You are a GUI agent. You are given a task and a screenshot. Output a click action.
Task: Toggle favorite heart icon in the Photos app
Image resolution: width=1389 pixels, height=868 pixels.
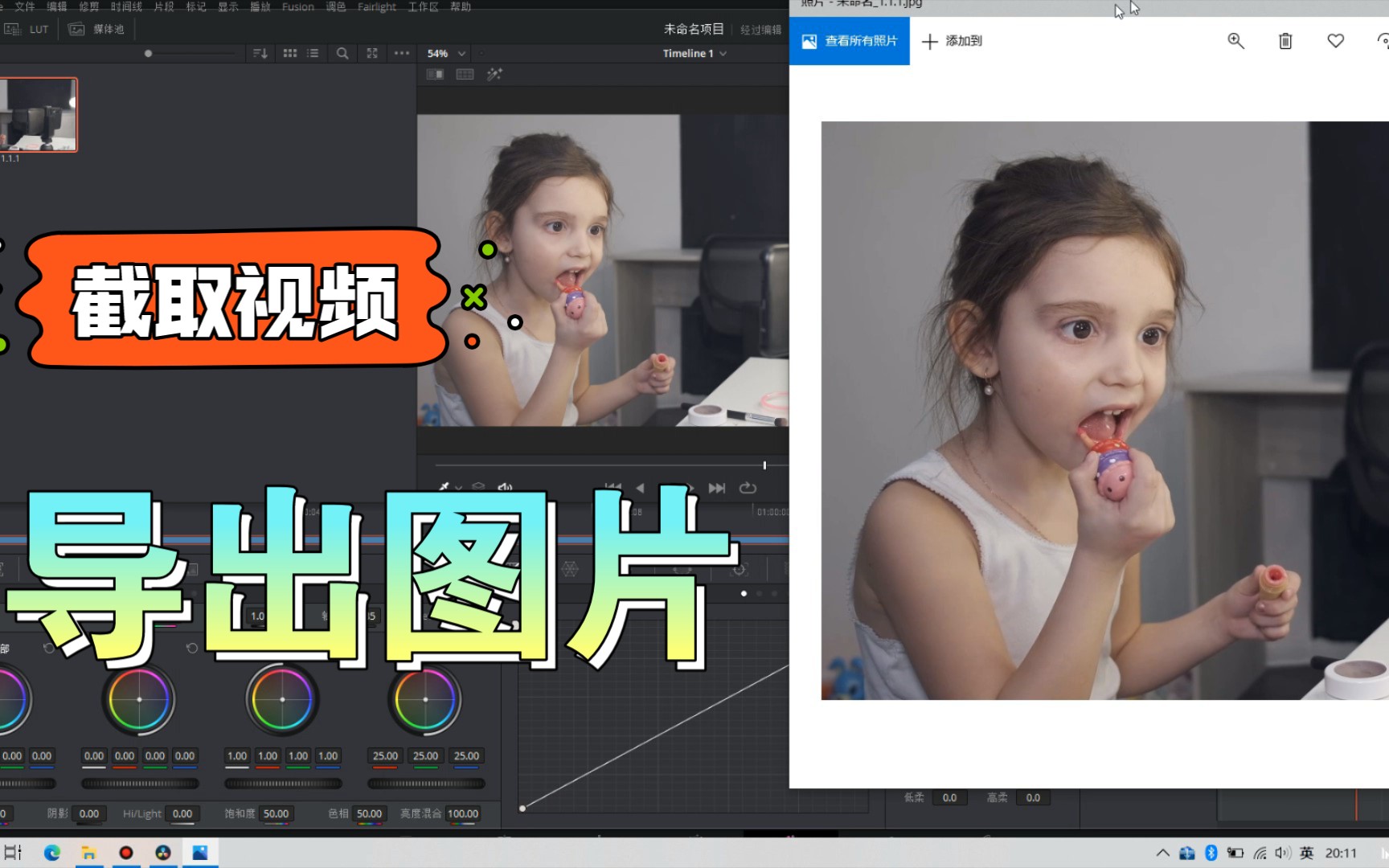tap(1335, 40)
